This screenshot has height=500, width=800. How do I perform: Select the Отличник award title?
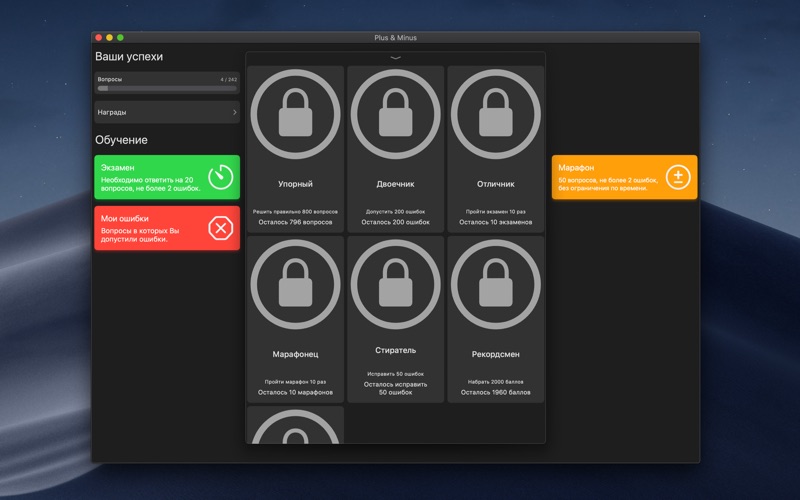495,184
